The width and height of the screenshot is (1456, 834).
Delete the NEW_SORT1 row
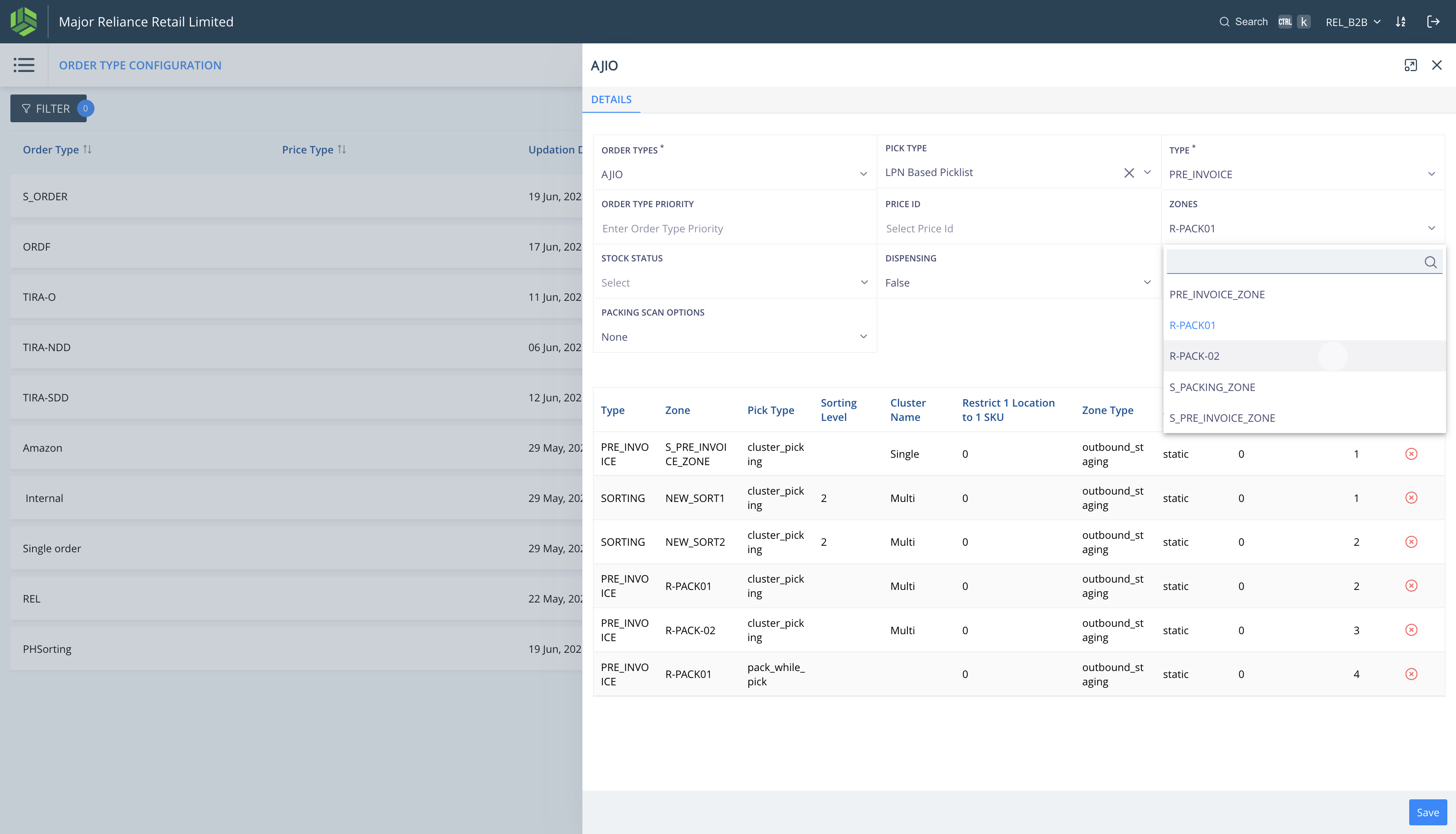(x=1411, y=498)
